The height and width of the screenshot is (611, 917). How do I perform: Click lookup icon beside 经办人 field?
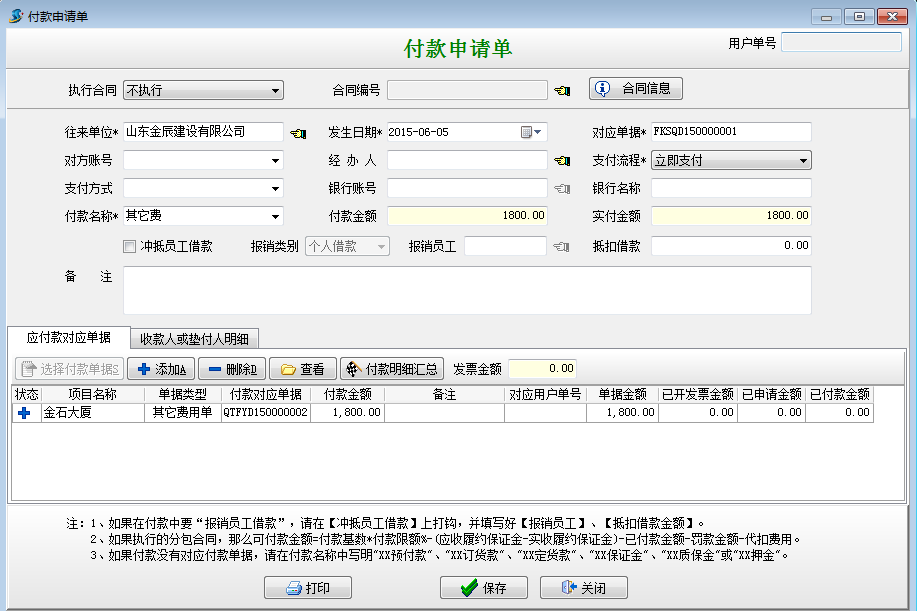click(x=562, y=161)
